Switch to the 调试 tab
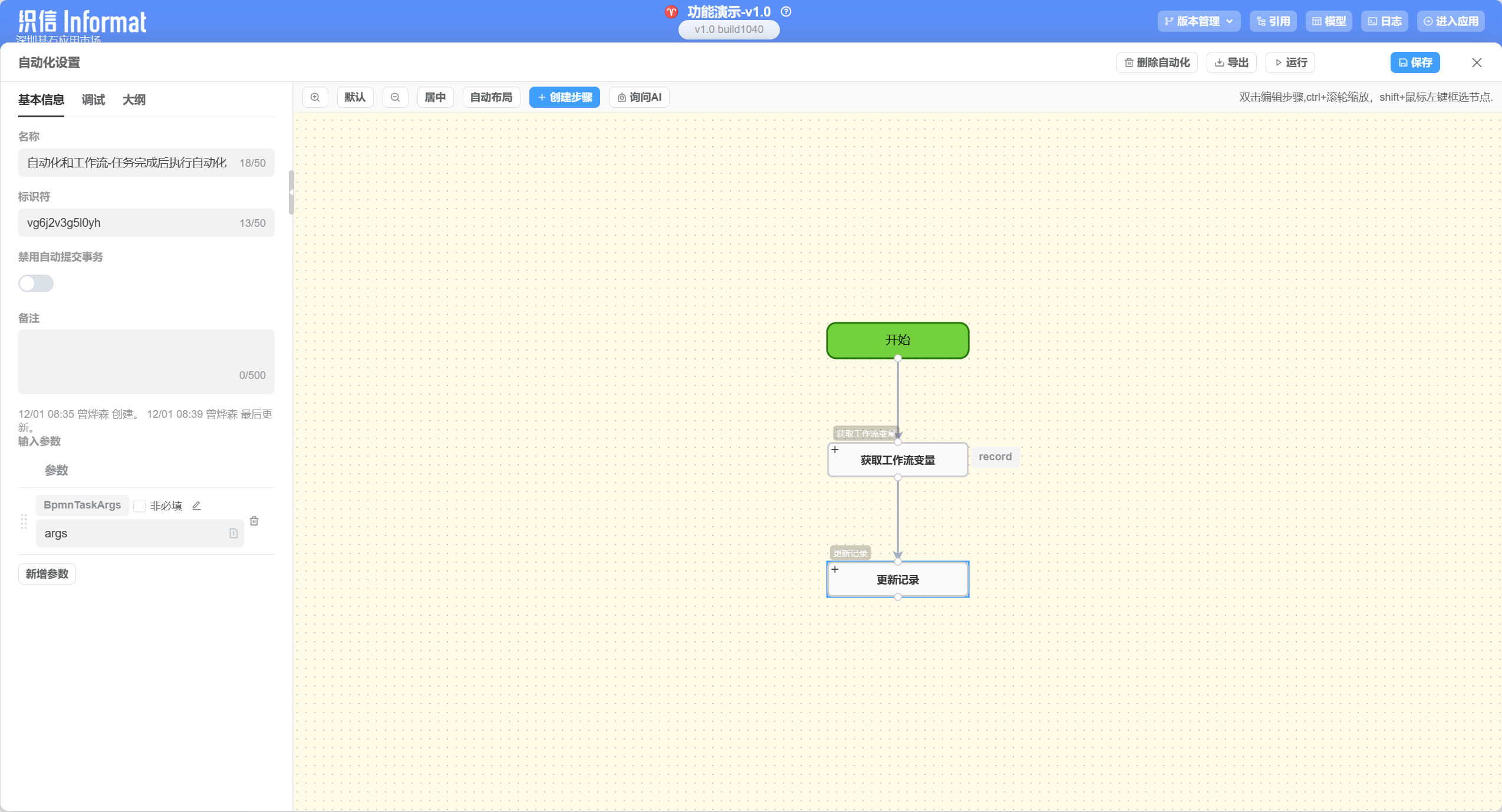Viewport: 1502px width, 812px height. [x=93, y=100]
